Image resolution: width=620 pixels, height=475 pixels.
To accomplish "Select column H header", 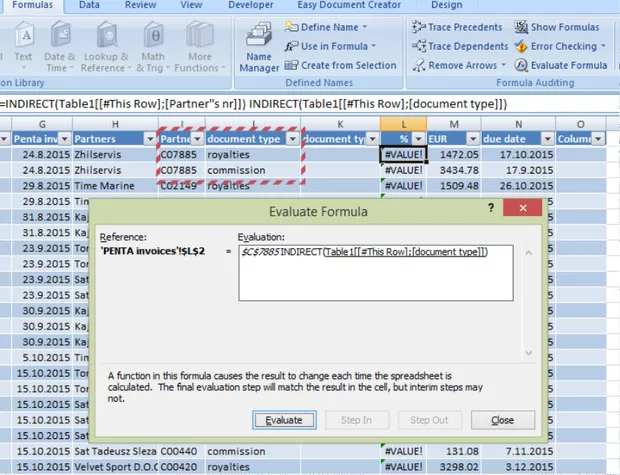I will (x=115, y=124).
